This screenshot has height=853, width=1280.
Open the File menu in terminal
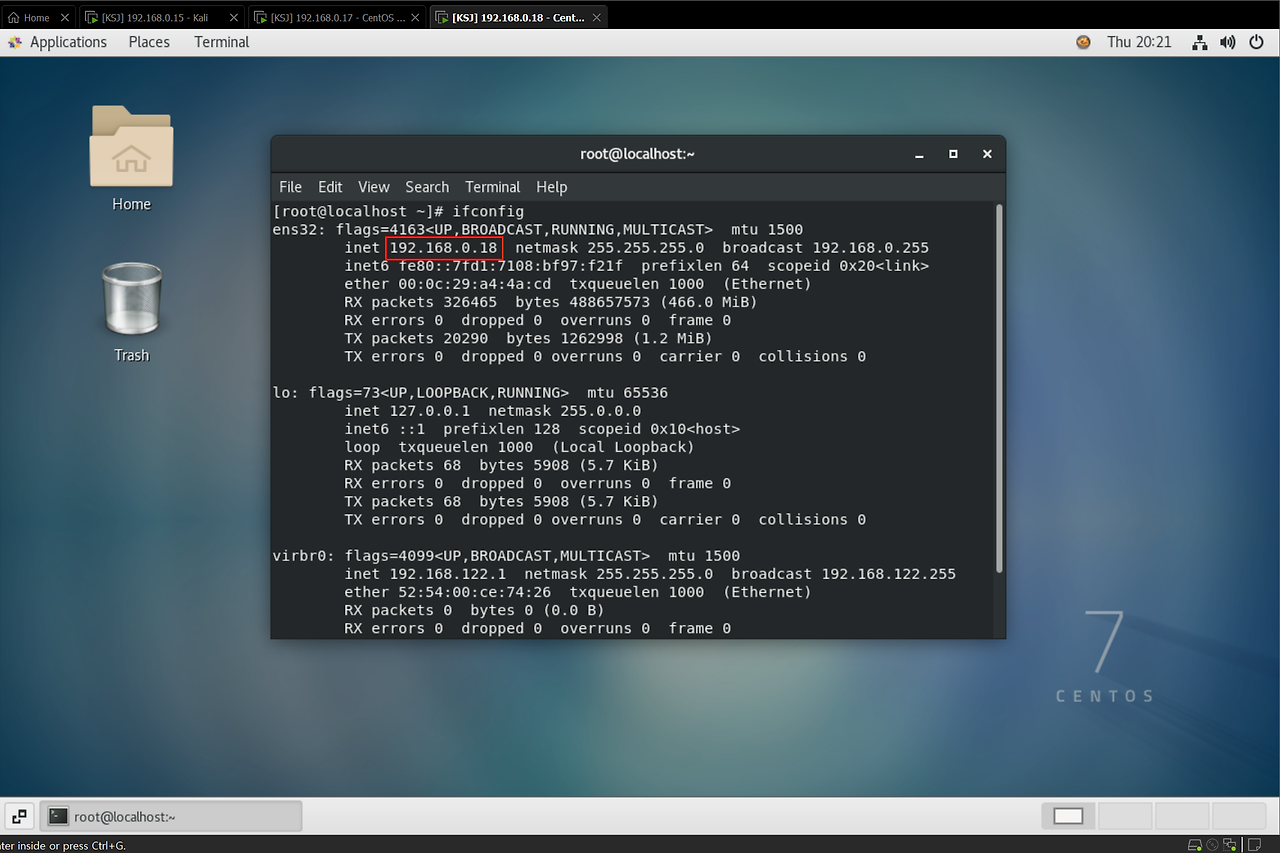coord(290,187)
